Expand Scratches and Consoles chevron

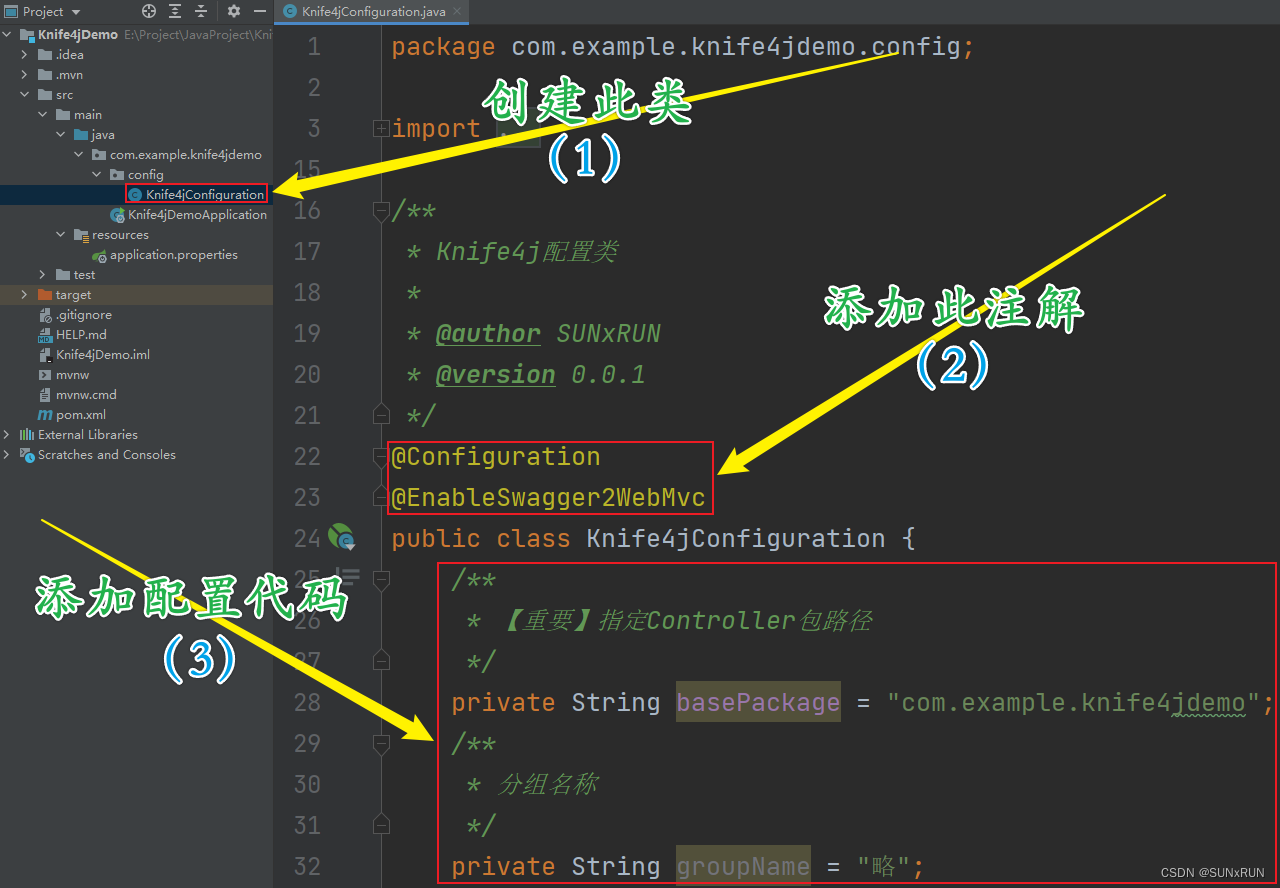pos(8,455)
